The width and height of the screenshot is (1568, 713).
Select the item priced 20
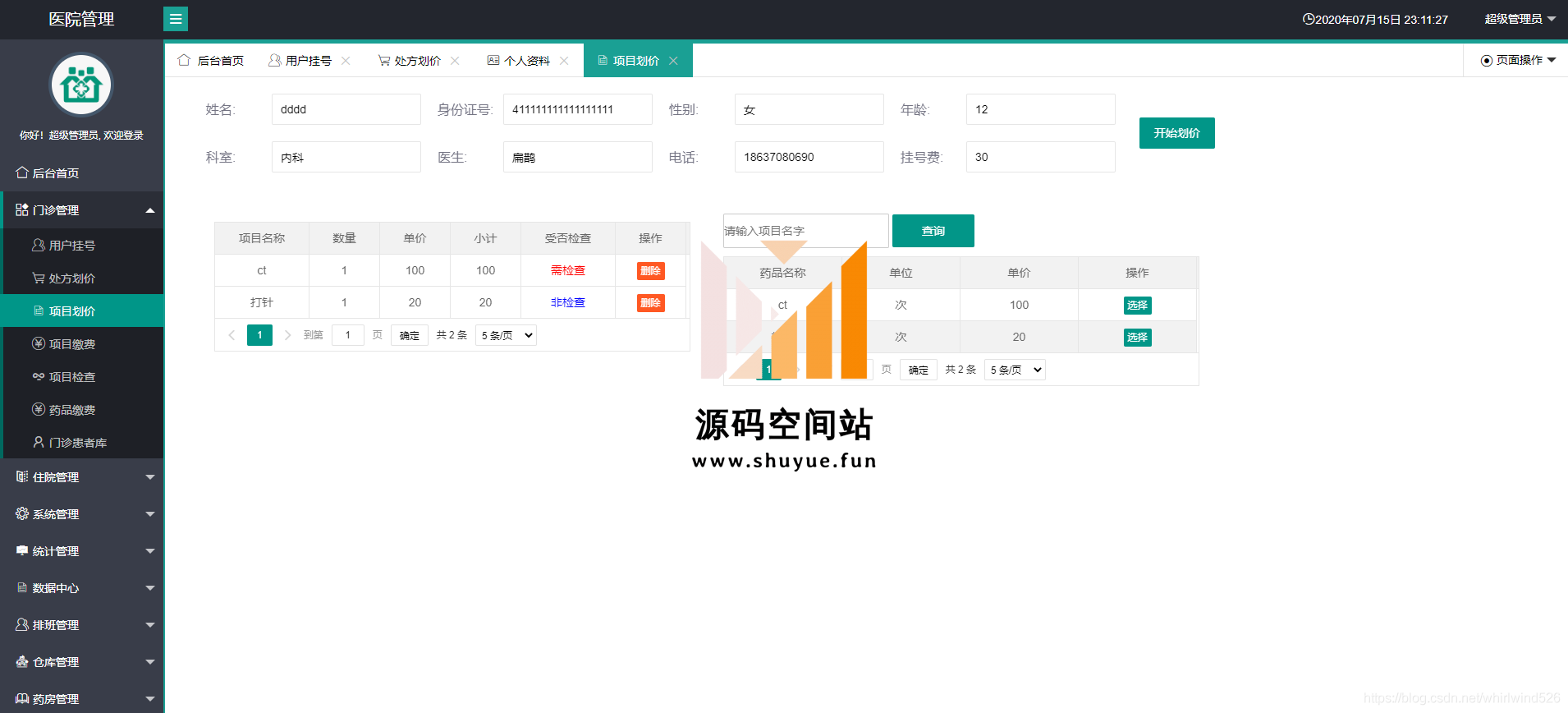1137,338
